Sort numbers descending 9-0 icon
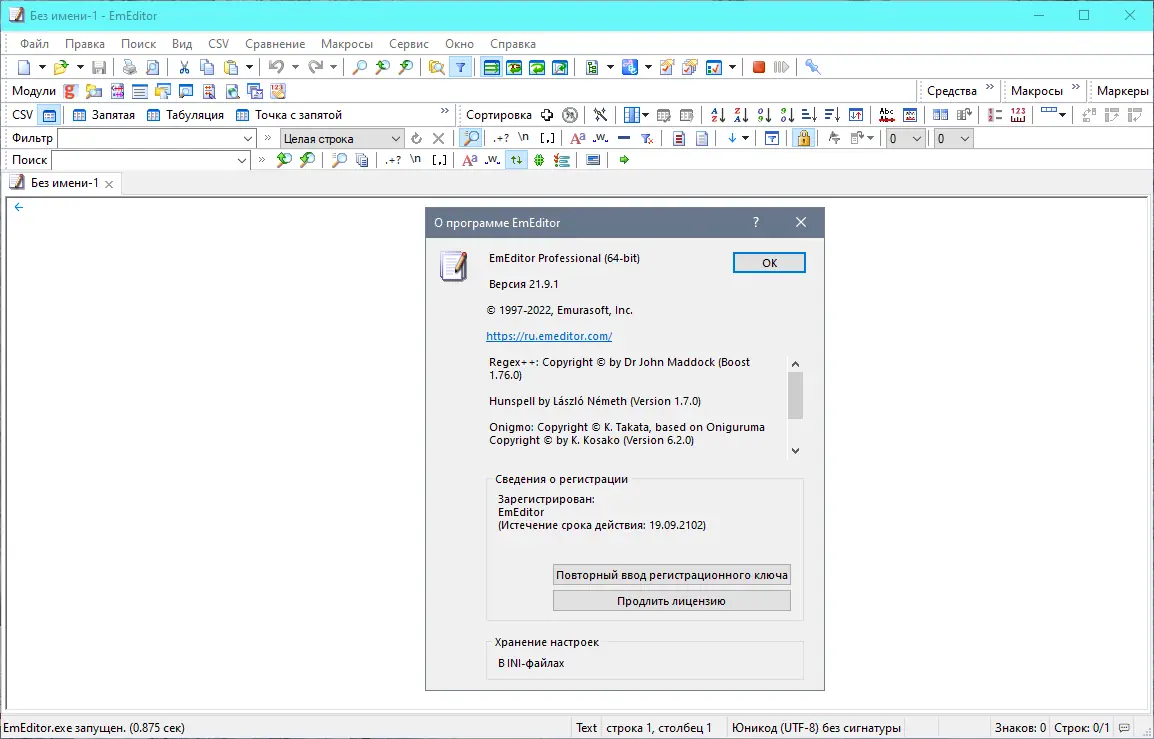 click(787, 115)
